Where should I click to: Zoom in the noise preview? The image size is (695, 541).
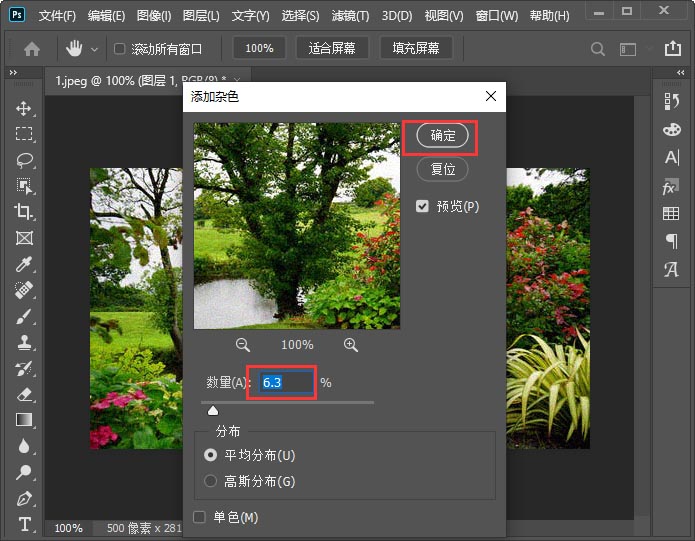click(x=351, y=345)
